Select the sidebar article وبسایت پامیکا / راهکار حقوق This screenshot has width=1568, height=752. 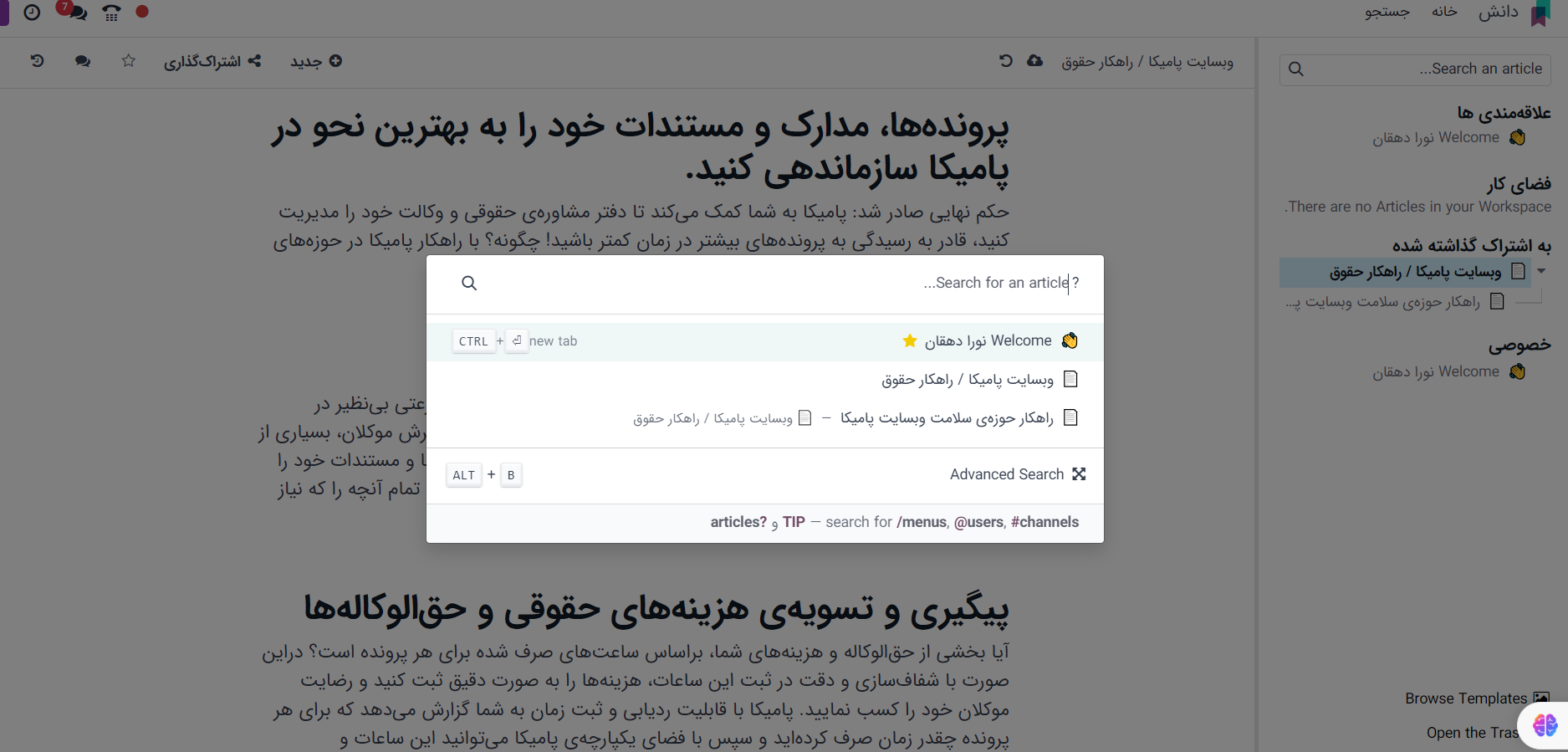(1405, 272)
